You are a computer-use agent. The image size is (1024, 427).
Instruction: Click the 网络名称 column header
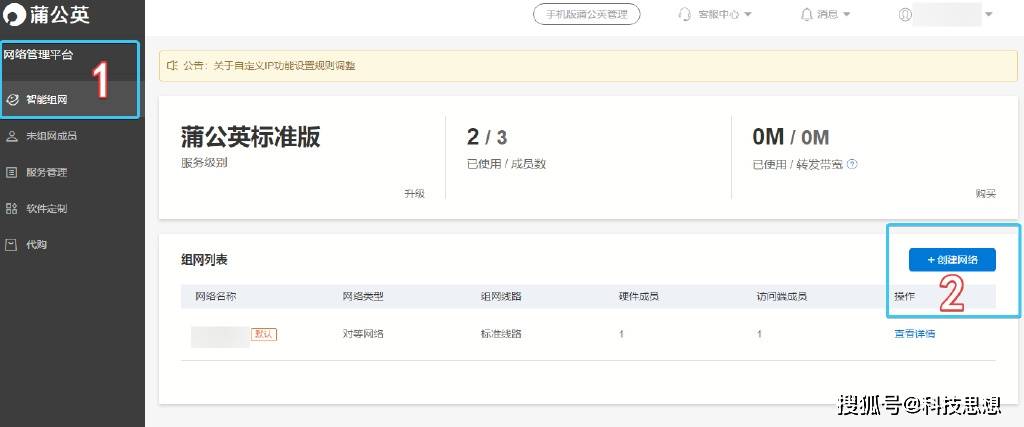[x=216, y=296]
